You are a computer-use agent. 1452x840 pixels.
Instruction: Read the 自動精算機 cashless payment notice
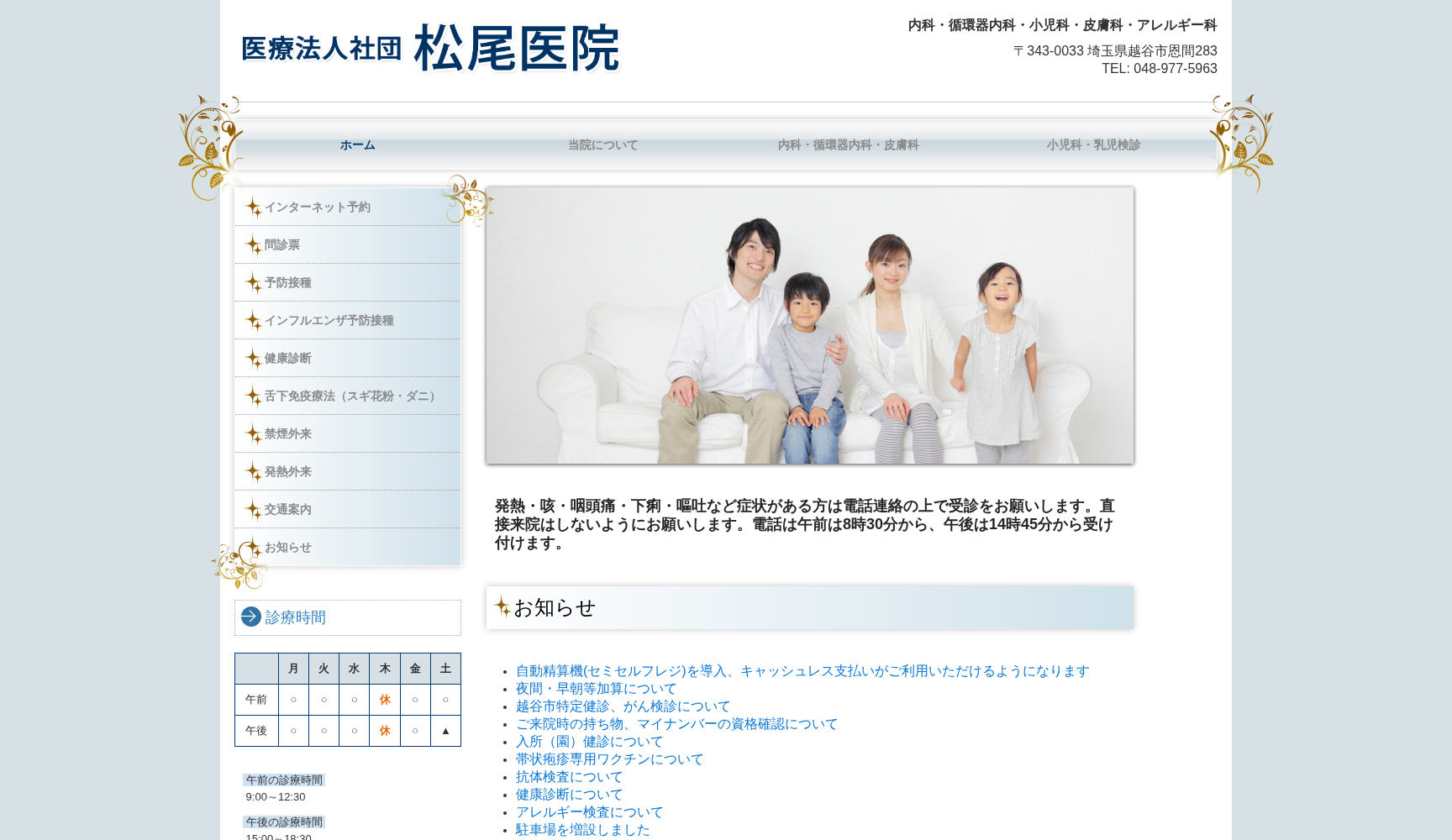[802, 671]
